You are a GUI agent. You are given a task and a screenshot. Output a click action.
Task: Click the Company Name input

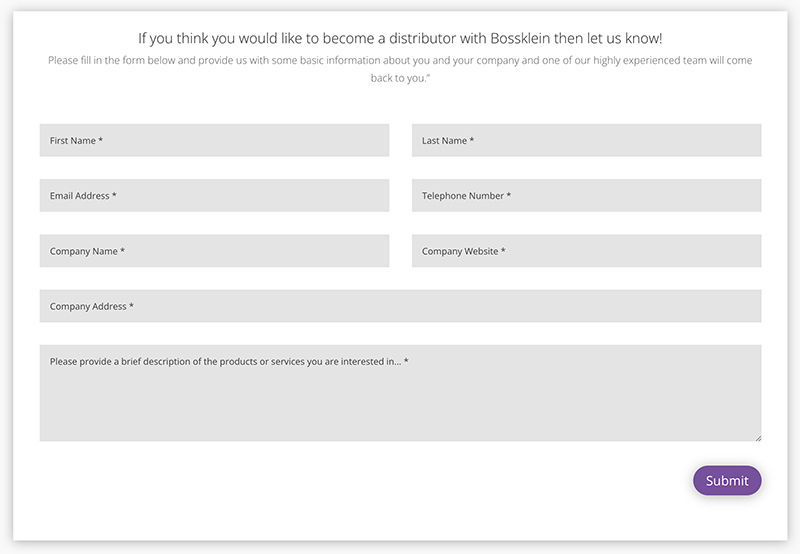[x=214, y=251]
